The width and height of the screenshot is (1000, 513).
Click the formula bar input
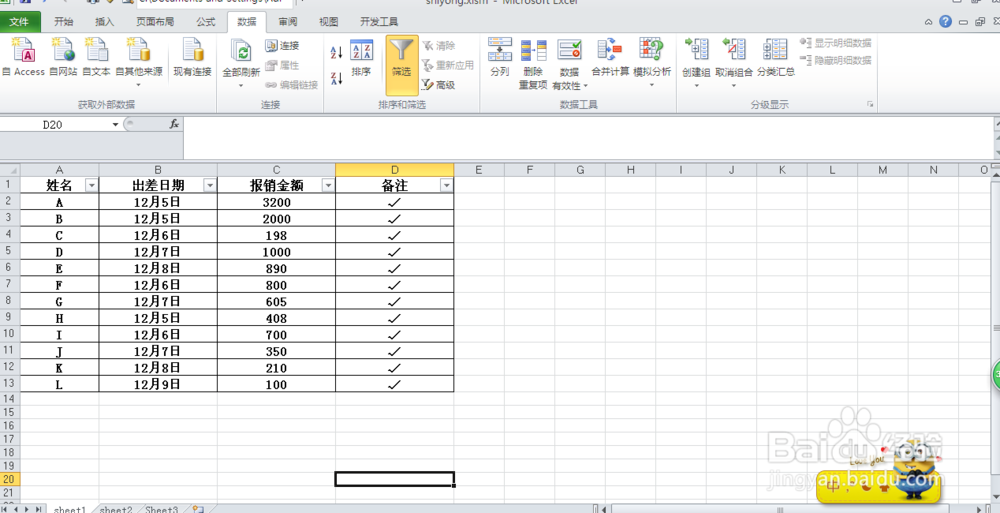click(587, 138)
